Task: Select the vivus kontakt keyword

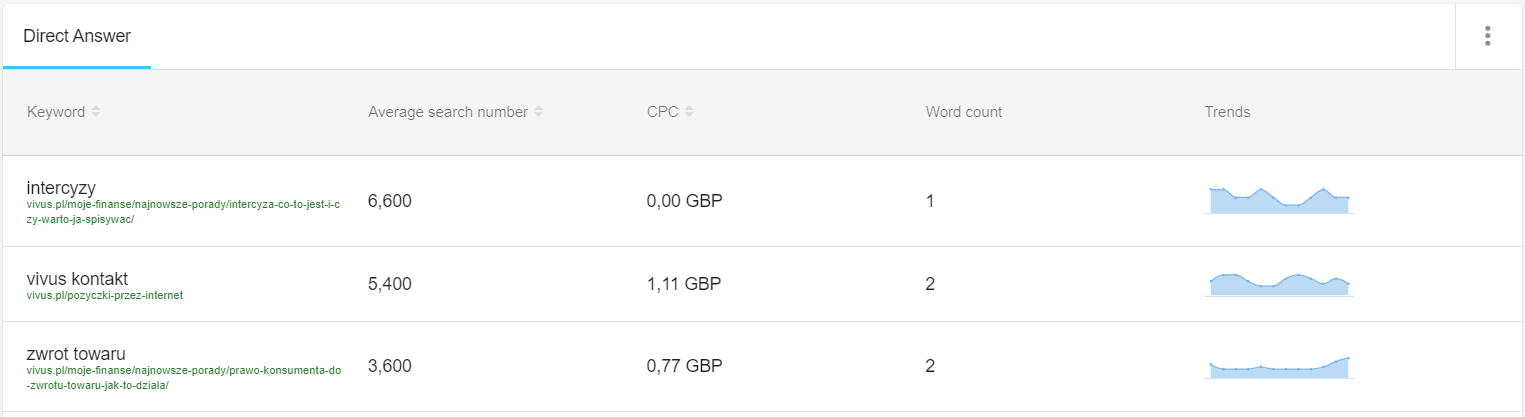Action: (77, 278)
